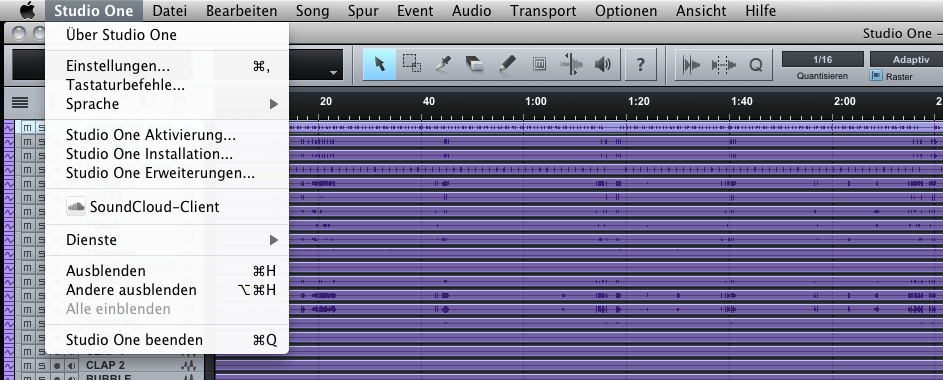This screenshot has width=943, height=380.
Task: Select the Listen speaker tool
Action: tap(603, 64)
